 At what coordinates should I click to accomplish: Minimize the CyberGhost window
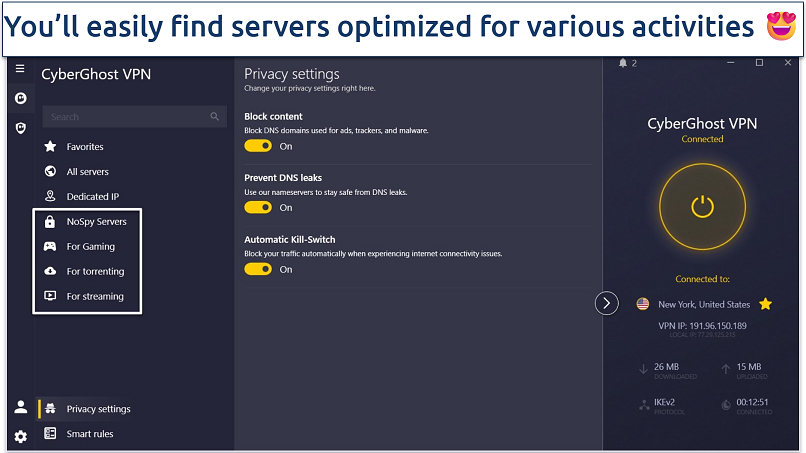730,63
